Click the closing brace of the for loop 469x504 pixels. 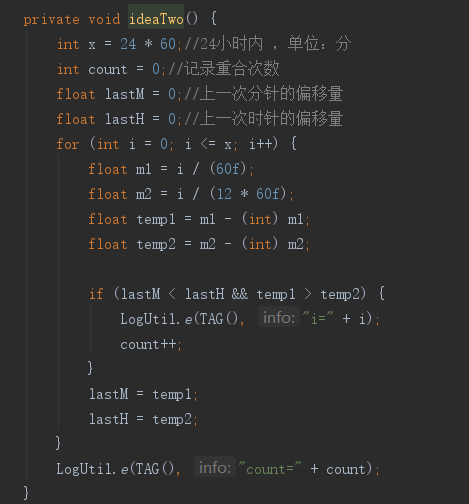pos(58,443)
